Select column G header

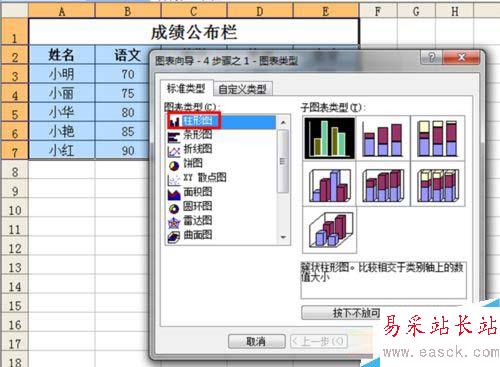(x=416, y=12)
